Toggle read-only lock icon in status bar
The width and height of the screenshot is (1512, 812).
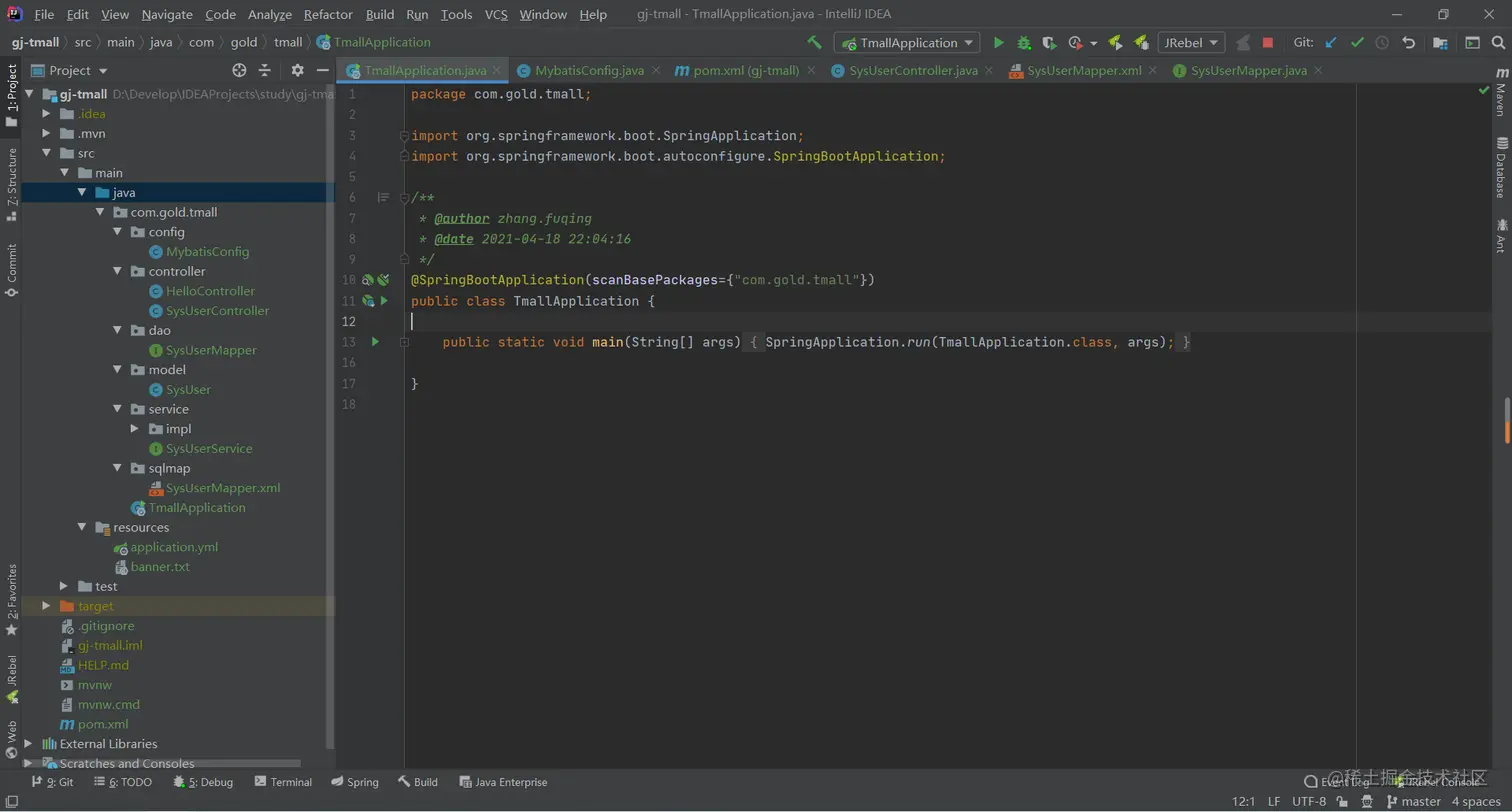(x=1342, y=801)
